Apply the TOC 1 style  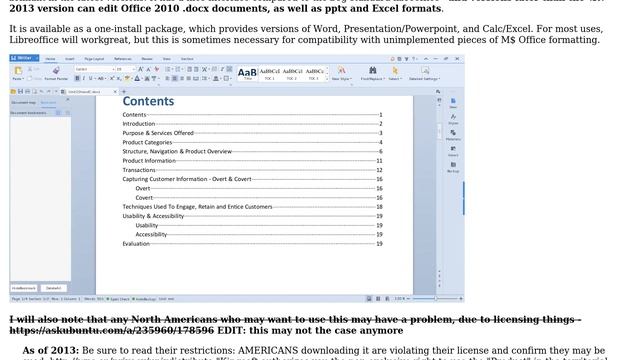point(270,73)
